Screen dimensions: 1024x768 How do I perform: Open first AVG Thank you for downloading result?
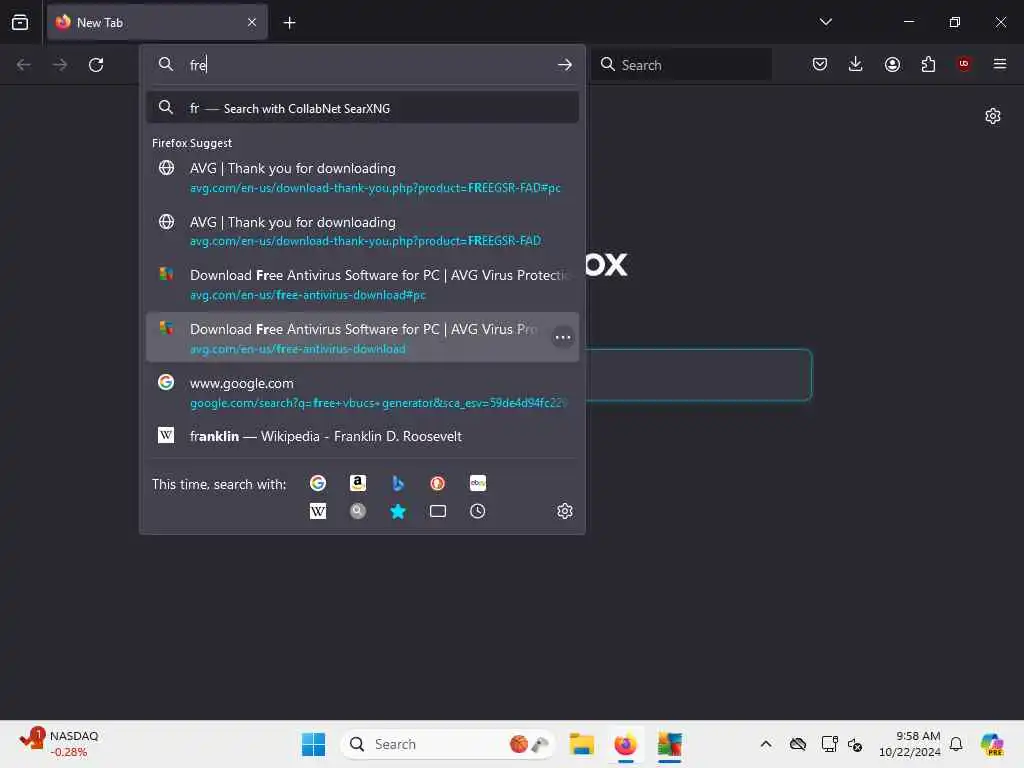(x=362, y=178)
